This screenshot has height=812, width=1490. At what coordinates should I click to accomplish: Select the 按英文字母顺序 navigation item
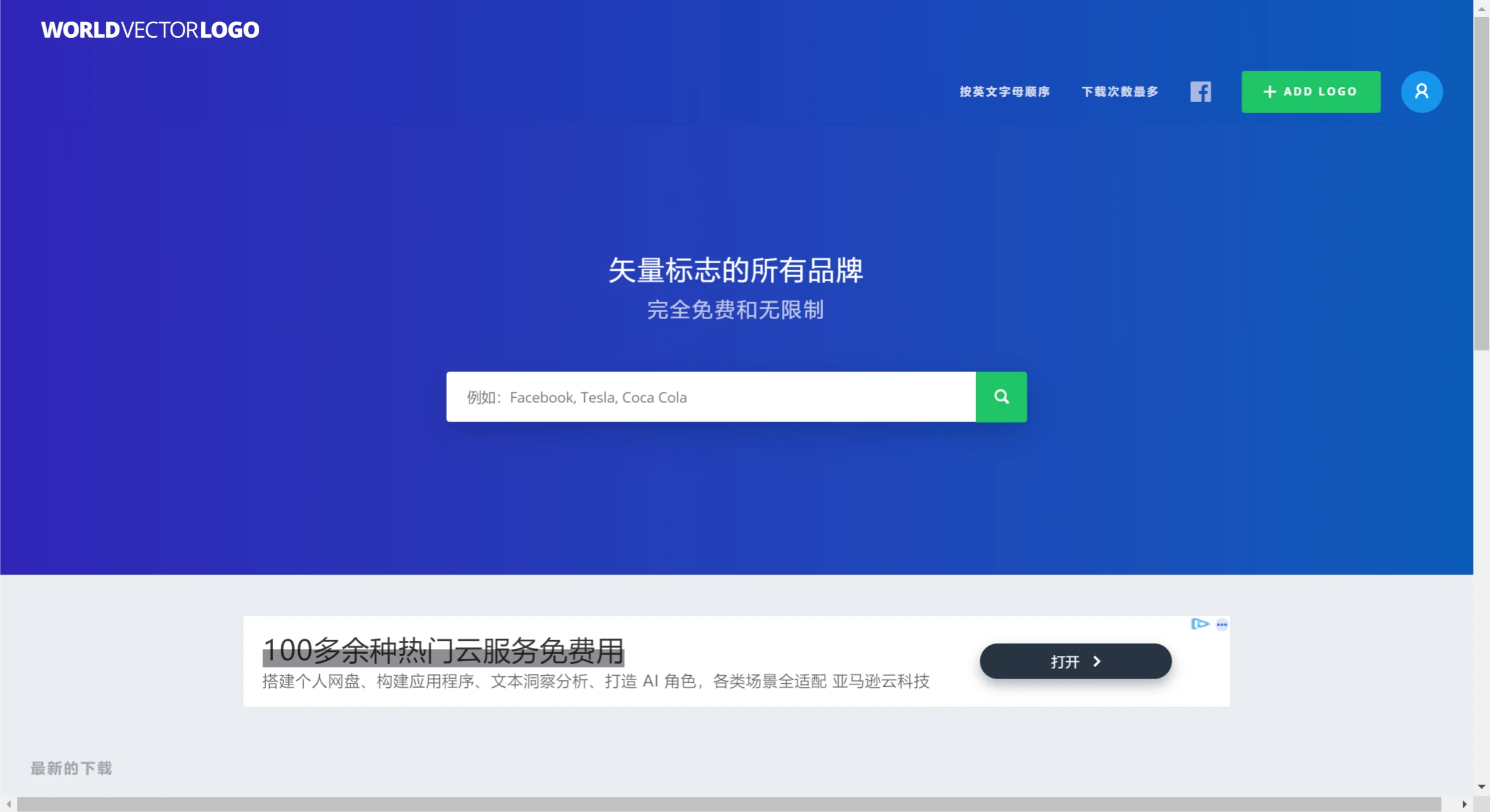click(1004, 91)
